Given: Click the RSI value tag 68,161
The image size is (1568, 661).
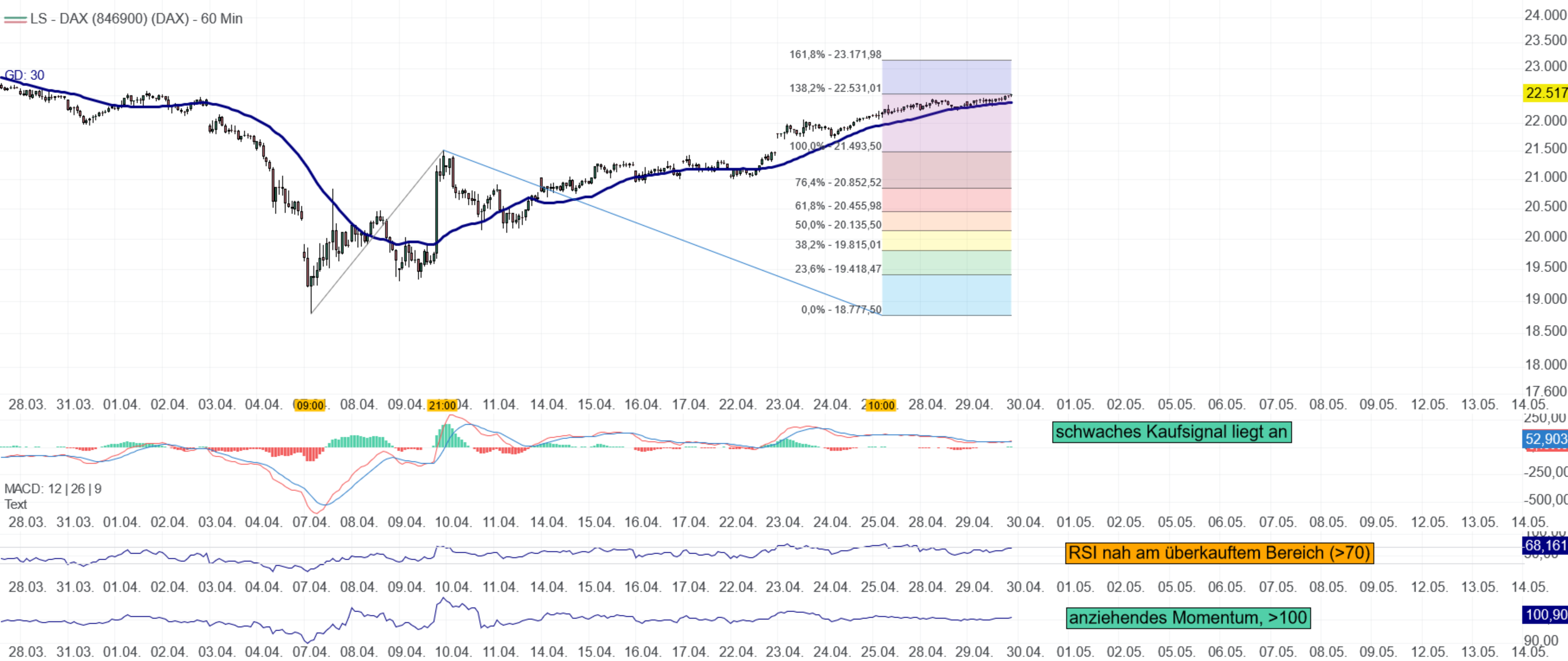Looking at the screenshot, I should pos(1545,545).
